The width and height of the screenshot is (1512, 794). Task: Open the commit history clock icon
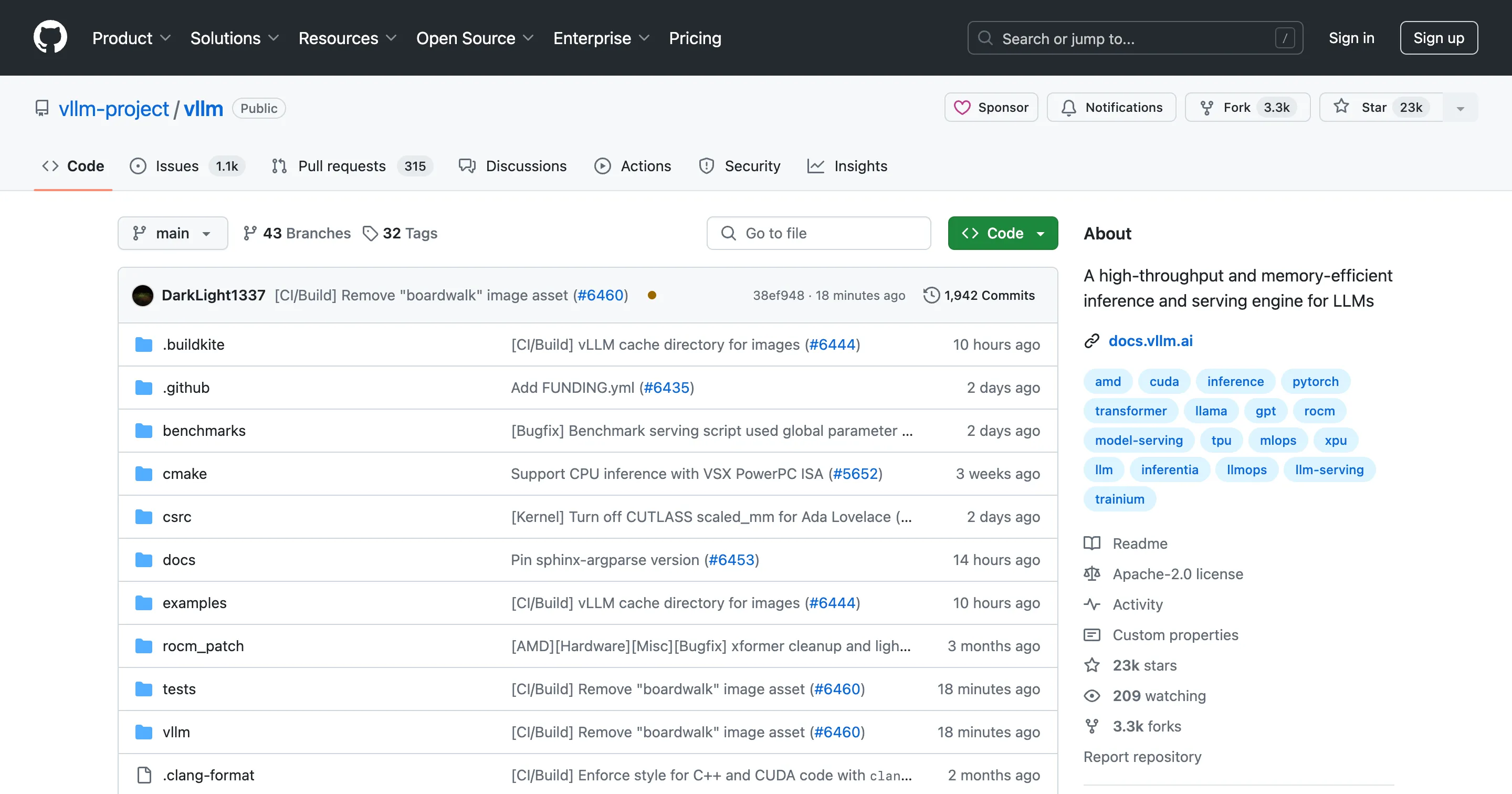point(930,296)
